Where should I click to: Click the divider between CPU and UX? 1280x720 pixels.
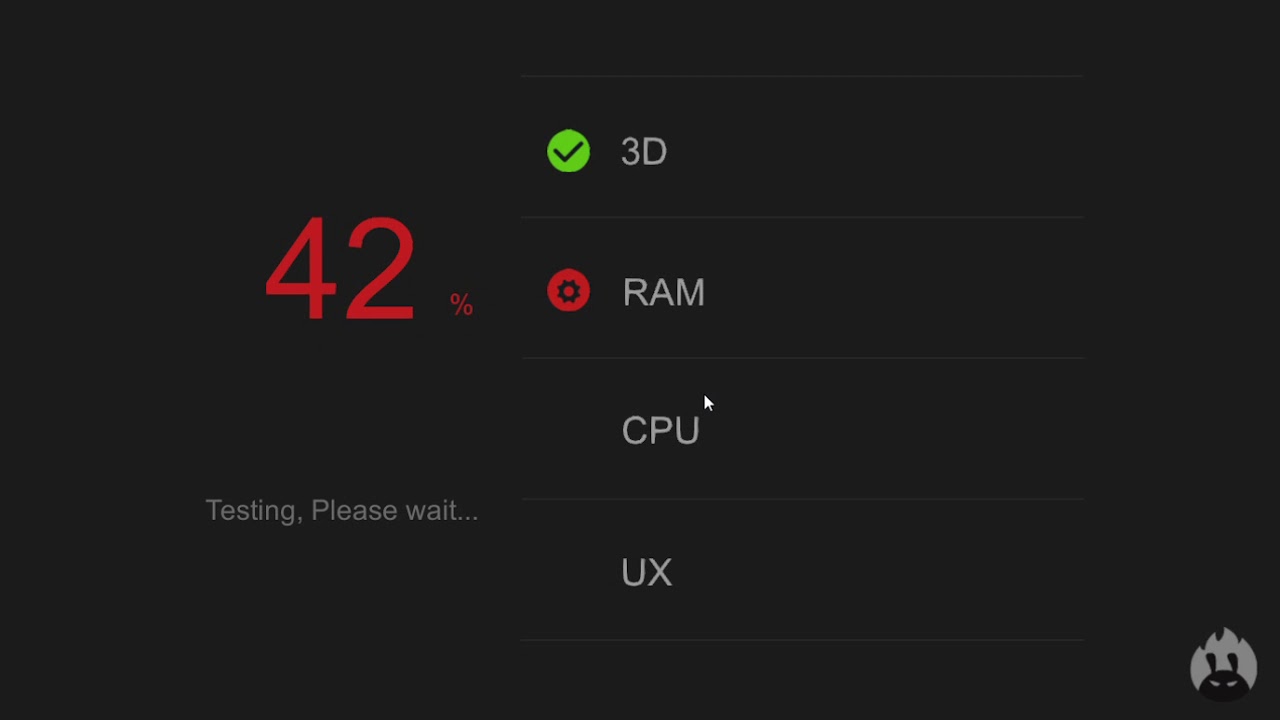pyautogui.click(x=802, y=499)
